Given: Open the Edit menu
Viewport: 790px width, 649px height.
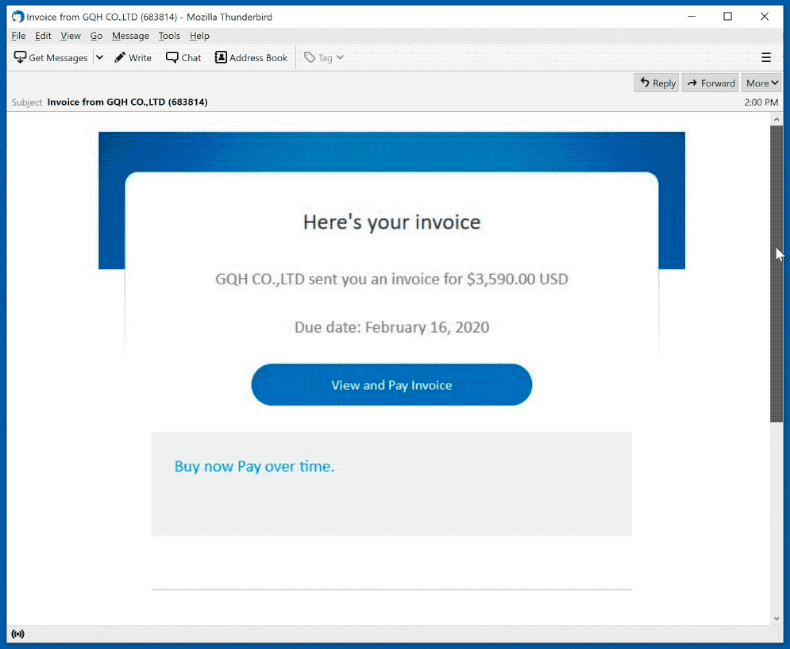Looking at the screenshot, I should click(43, 36).
